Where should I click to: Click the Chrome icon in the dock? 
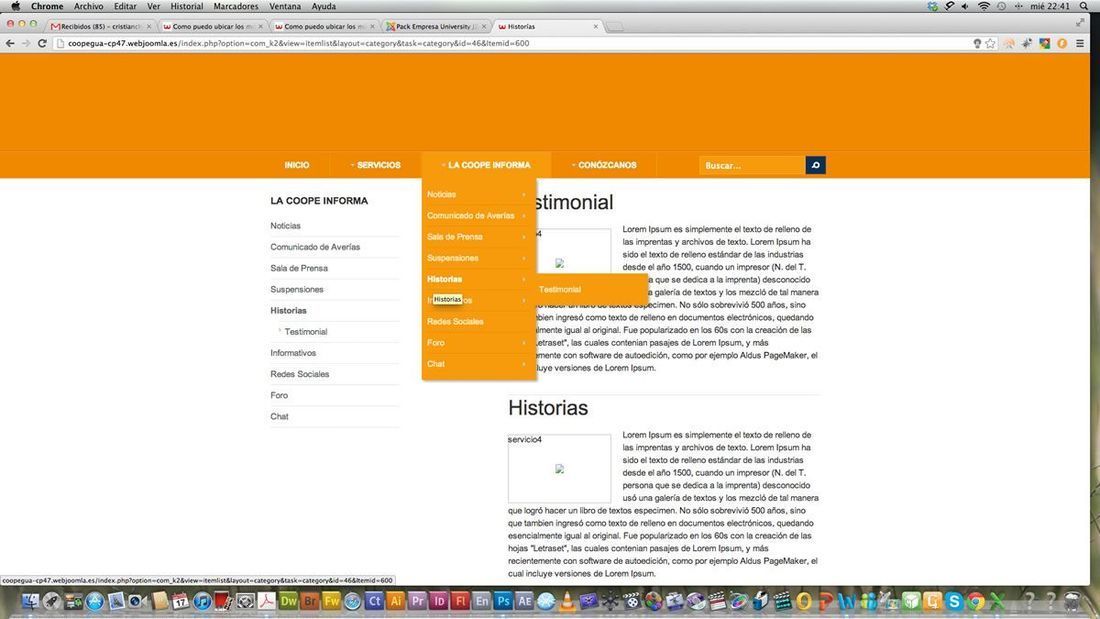[975, 601]
